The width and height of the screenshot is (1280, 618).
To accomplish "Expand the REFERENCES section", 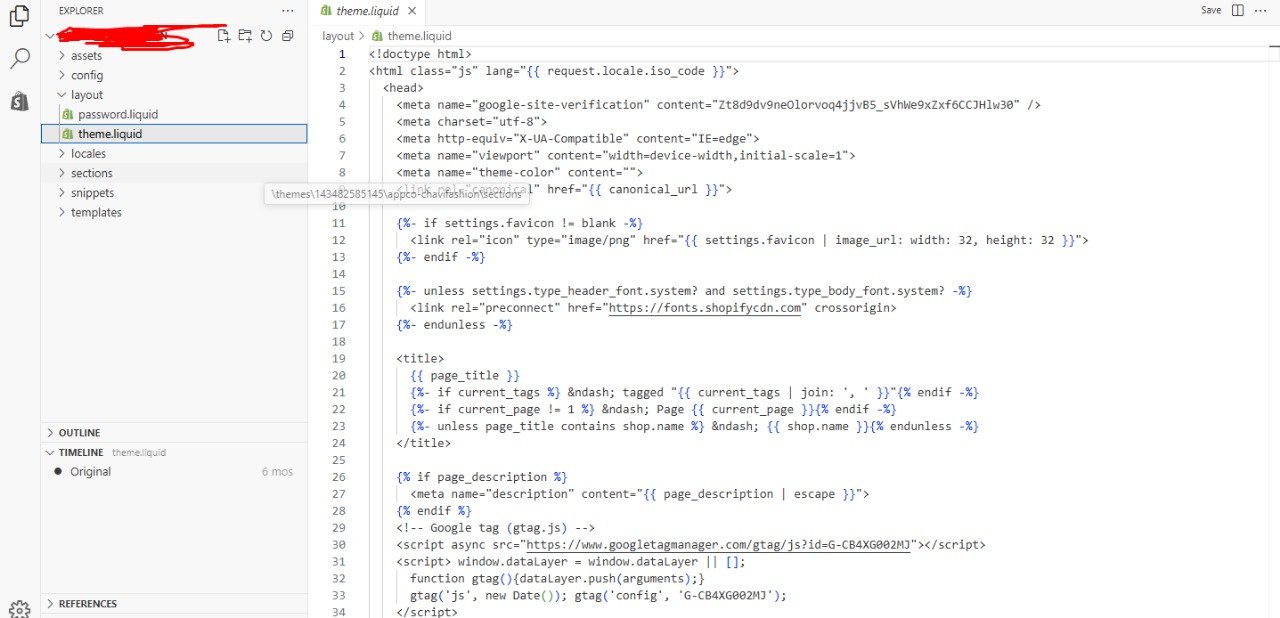I will [x=87, y=604].
